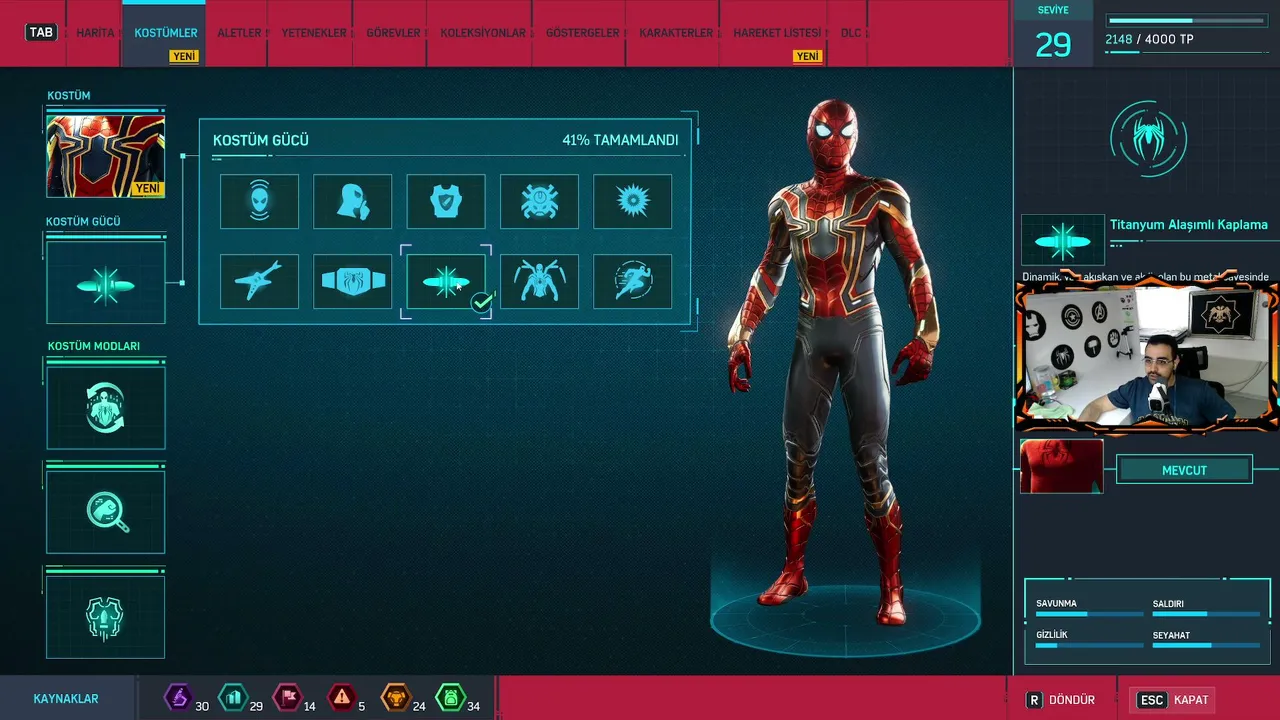1280x720 pixels.
Task: Switch to the KOLEKSİYONLAR tab
Action: (483, 33)
